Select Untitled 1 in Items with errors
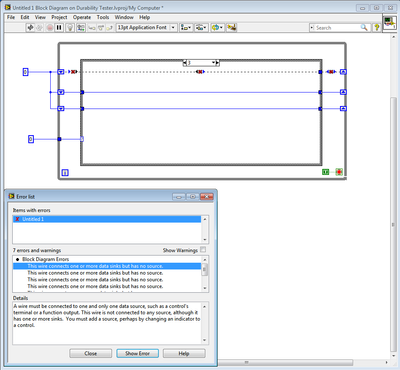 click(107, 219)
